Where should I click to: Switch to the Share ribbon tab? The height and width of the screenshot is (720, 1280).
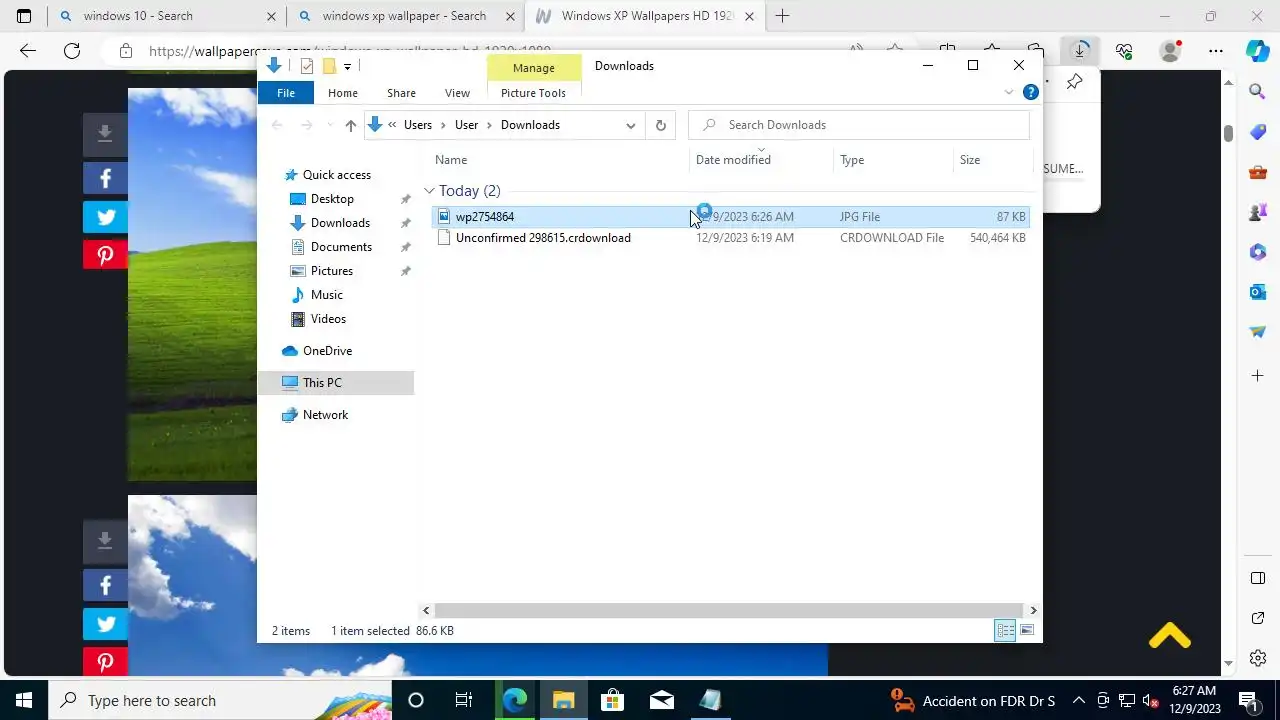401,93
